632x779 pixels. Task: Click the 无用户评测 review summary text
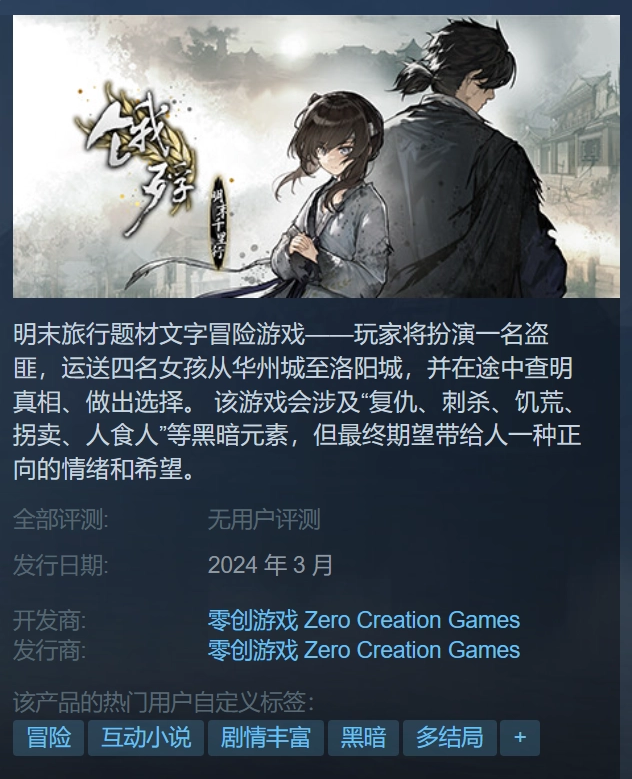[264, 520]
